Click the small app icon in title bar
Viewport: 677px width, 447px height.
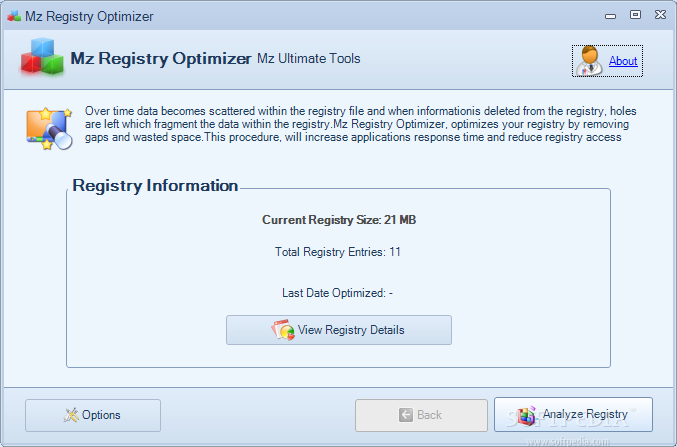click(x=14, y=16)
